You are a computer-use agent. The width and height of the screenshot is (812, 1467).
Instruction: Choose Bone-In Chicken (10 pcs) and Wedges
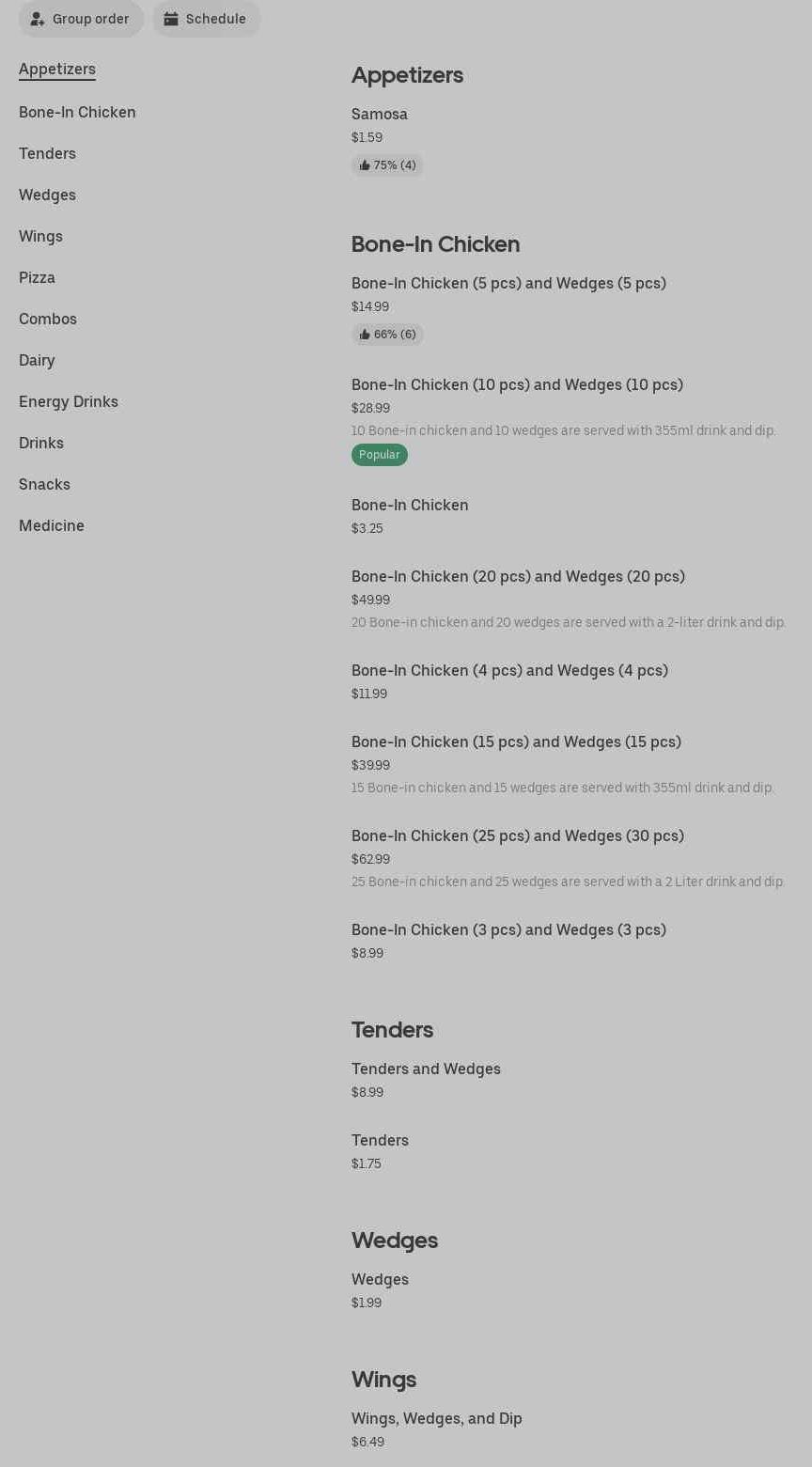click(517, 385)
